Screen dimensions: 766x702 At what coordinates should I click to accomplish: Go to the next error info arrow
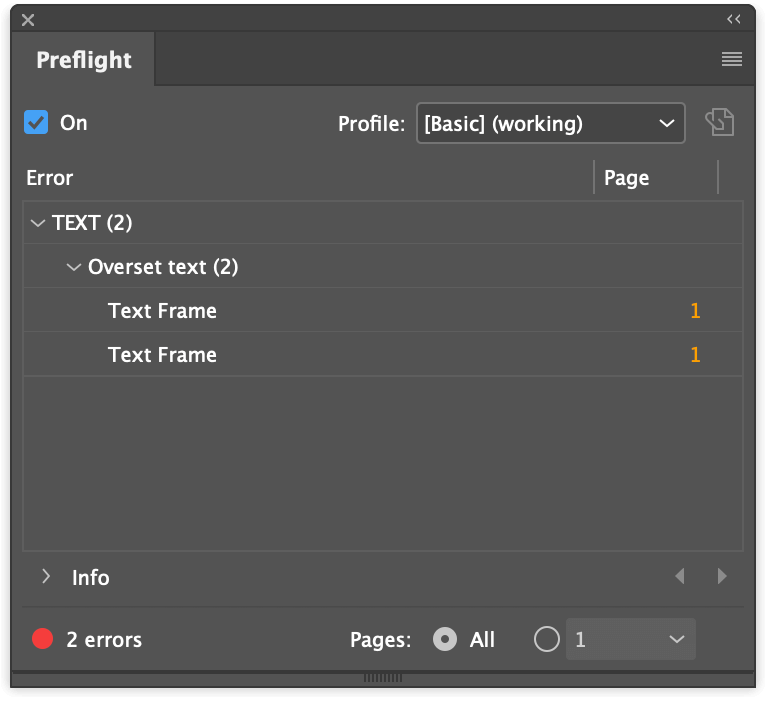coord(722,576)
